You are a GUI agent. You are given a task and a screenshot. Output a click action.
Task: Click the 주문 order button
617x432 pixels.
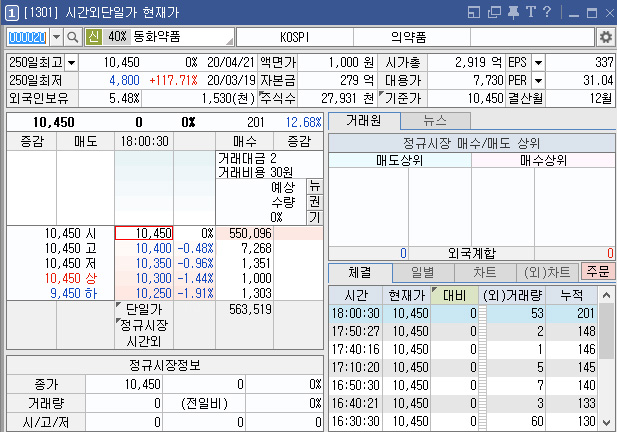pos(598,272)
